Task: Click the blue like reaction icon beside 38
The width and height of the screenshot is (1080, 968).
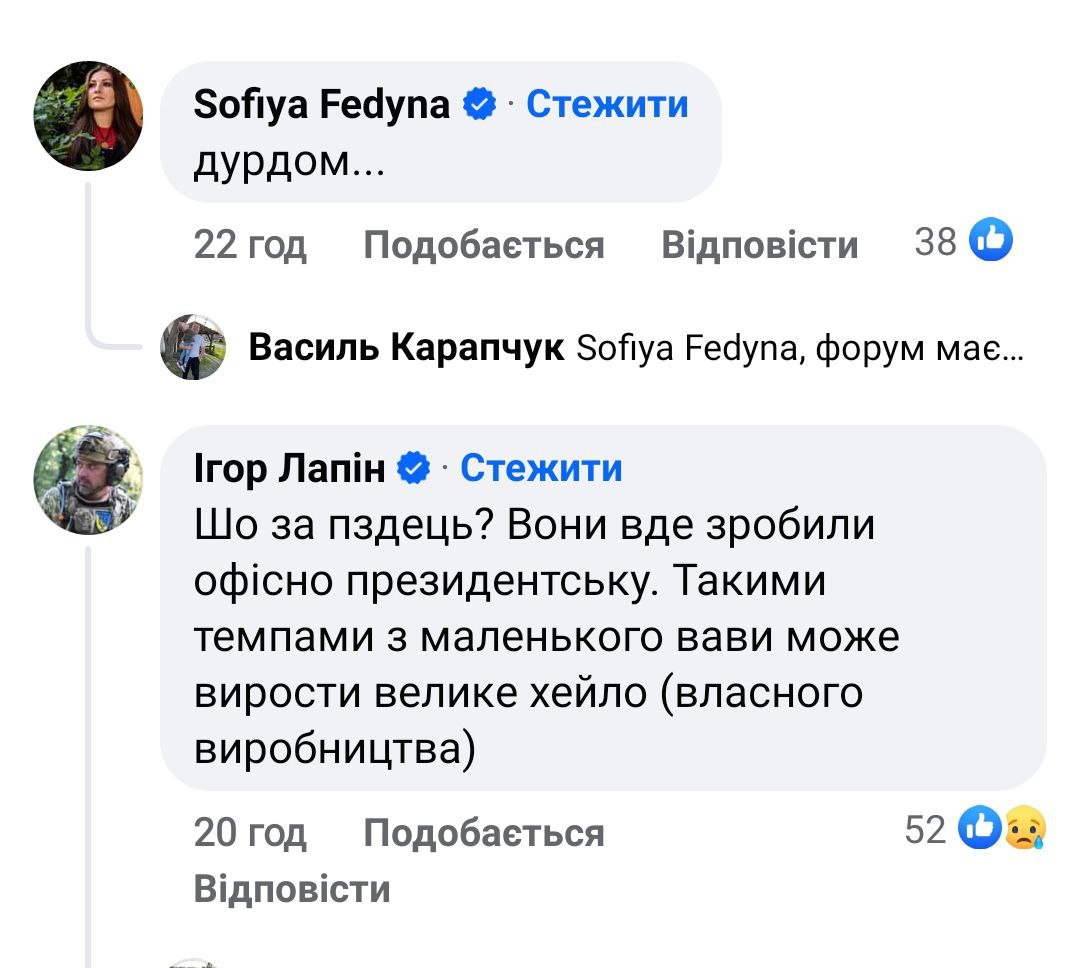Action: click(992, 241)
